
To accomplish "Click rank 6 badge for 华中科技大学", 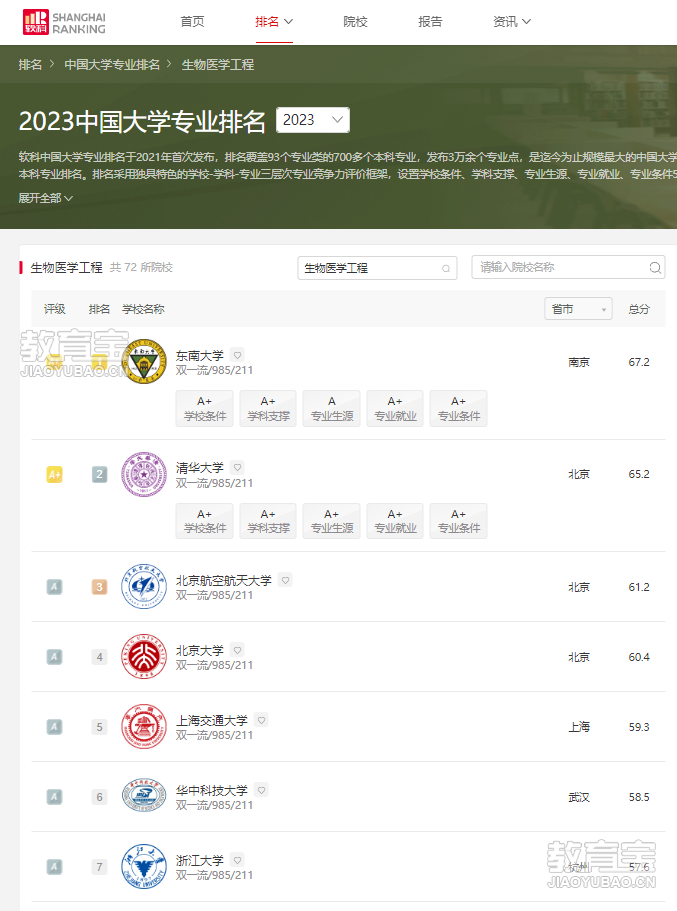I will [x=99, y=797].
